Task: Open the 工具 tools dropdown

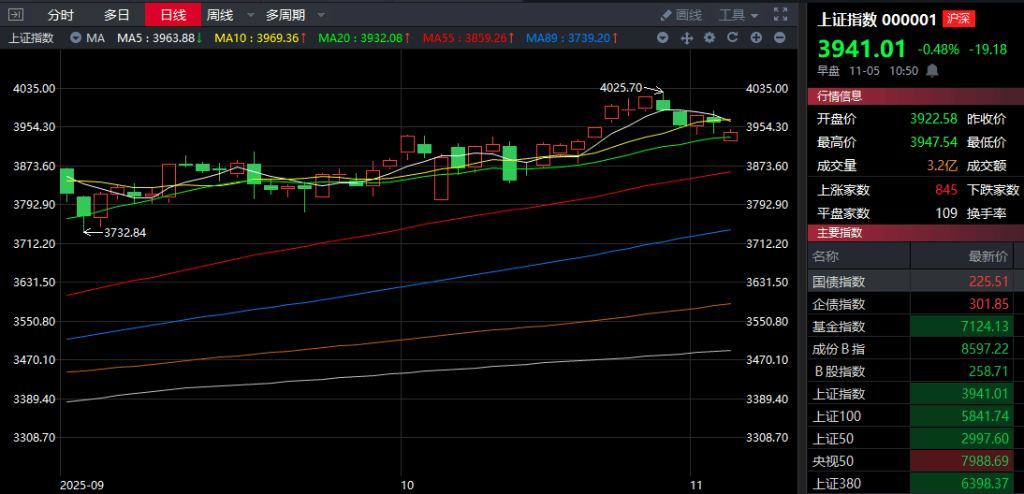Action: [x=740, y=15]
